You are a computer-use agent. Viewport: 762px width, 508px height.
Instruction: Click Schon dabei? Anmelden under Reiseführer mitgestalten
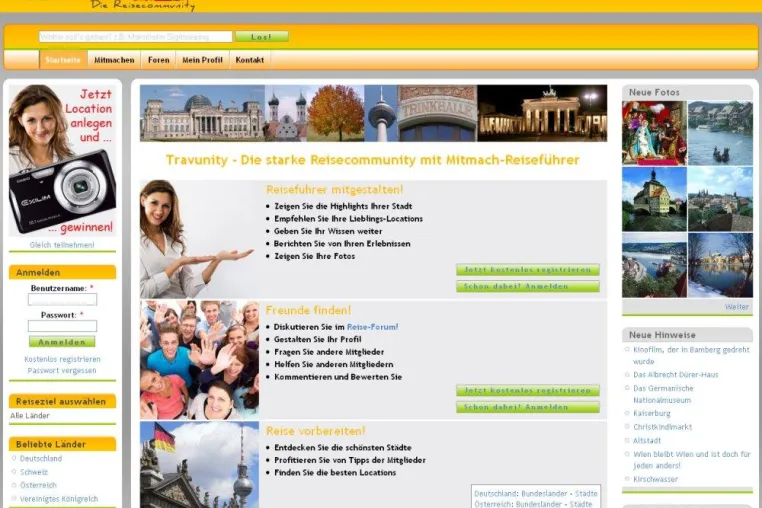point(528,286)
